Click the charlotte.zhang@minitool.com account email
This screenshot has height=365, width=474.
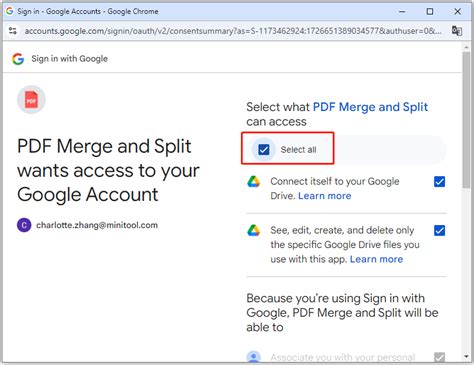pos(97,225)
